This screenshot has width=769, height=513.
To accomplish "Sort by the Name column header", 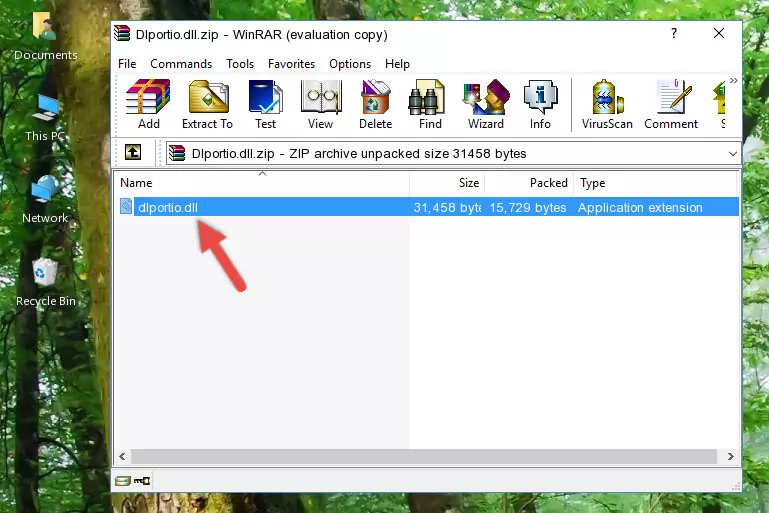I will (x=262, y=182).
